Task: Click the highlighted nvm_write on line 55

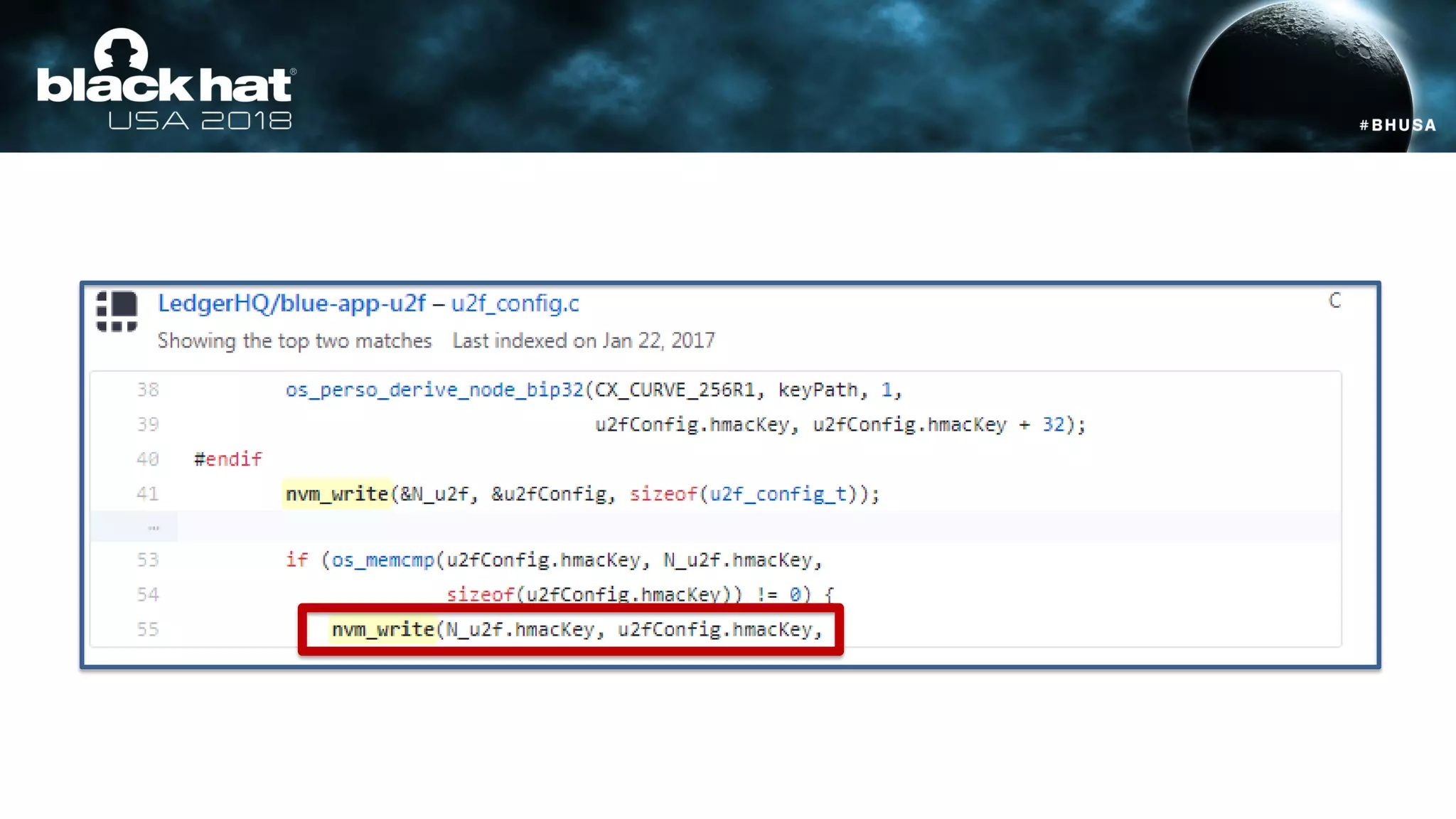Action: click(x=382, y=629)
